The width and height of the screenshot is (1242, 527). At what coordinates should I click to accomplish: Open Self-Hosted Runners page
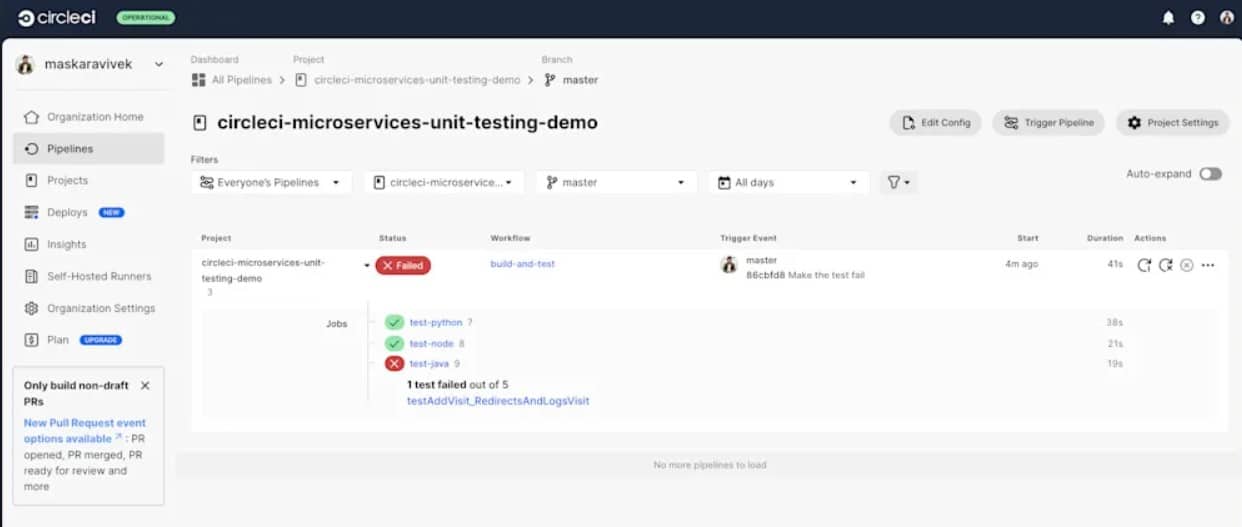(x=99, y=277)
